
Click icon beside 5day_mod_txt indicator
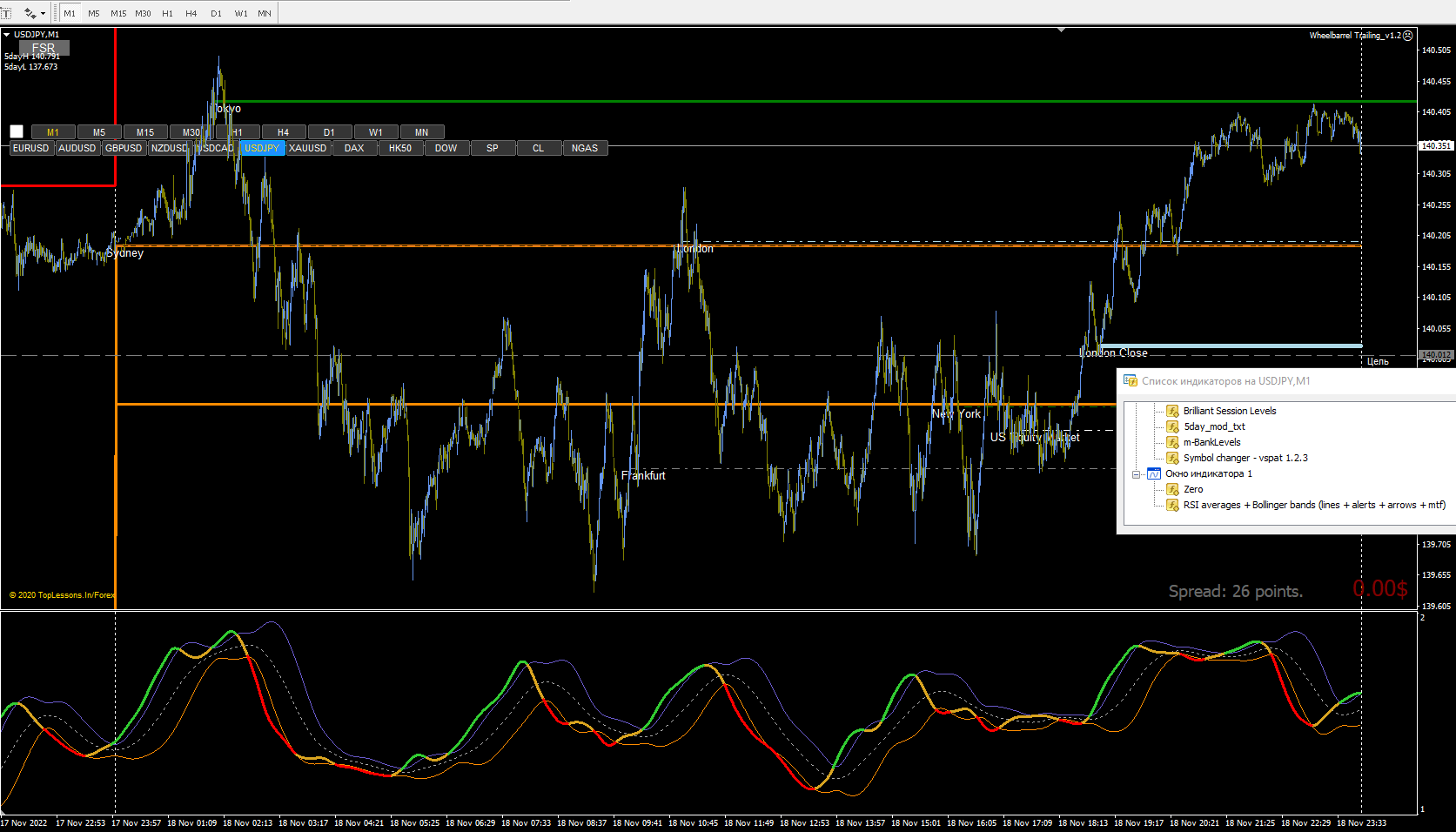pos(1173,426)
